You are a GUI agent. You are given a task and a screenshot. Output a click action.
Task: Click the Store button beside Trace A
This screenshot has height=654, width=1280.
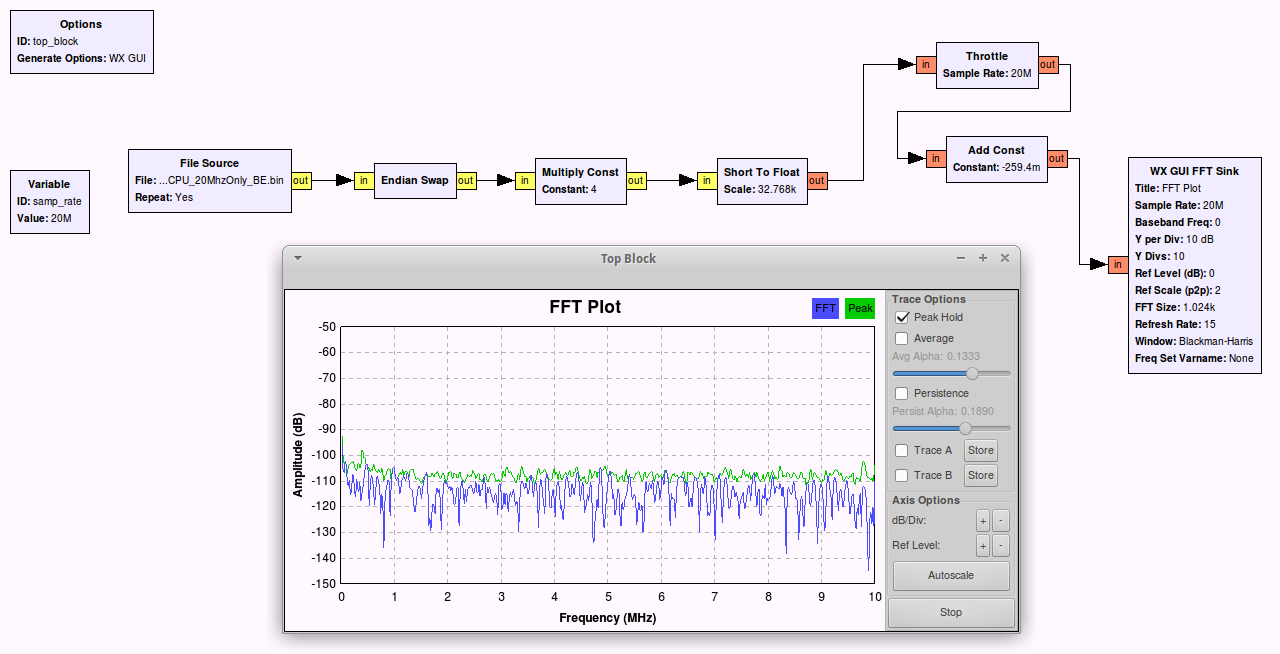pos(981,450)
